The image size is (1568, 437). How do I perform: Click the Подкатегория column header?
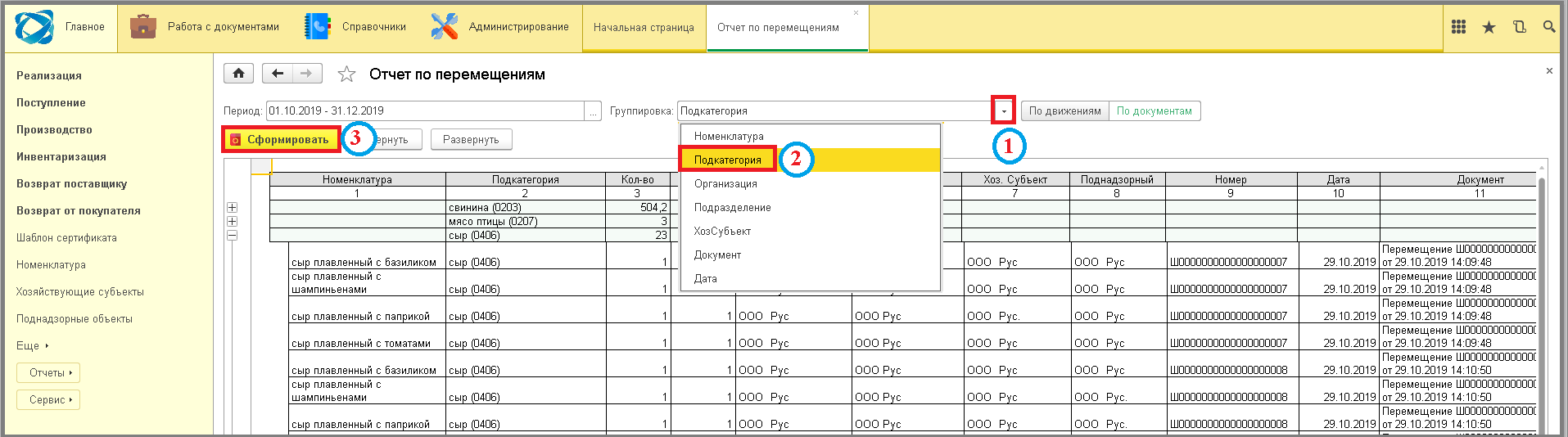[x=526, y=180]
